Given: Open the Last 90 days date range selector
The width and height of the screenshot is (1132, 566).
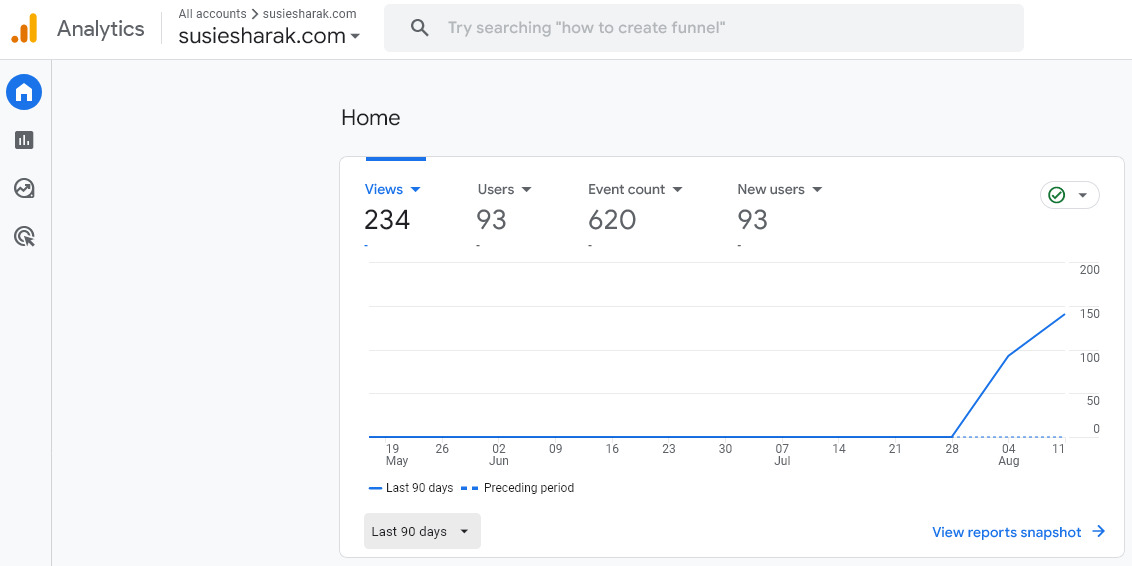Looking at the screenshot, I should click(x=421, y=531).
